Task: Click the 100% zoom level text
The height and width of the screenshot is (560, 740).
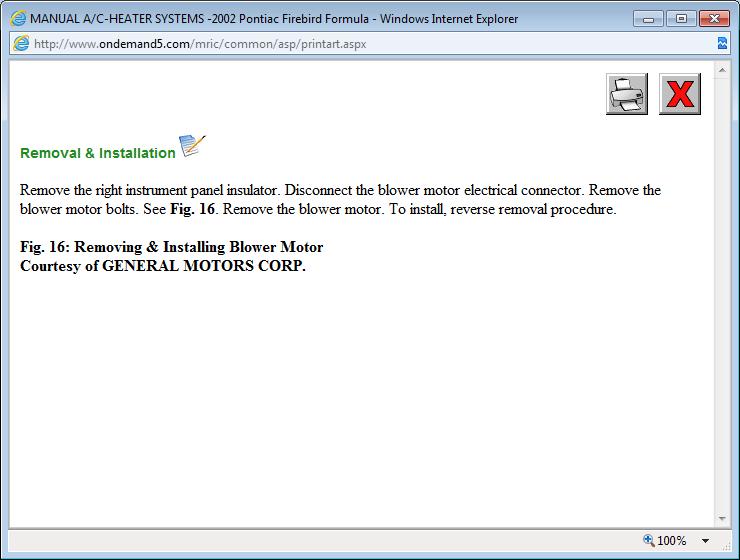Action: click(x=672, y=541)
